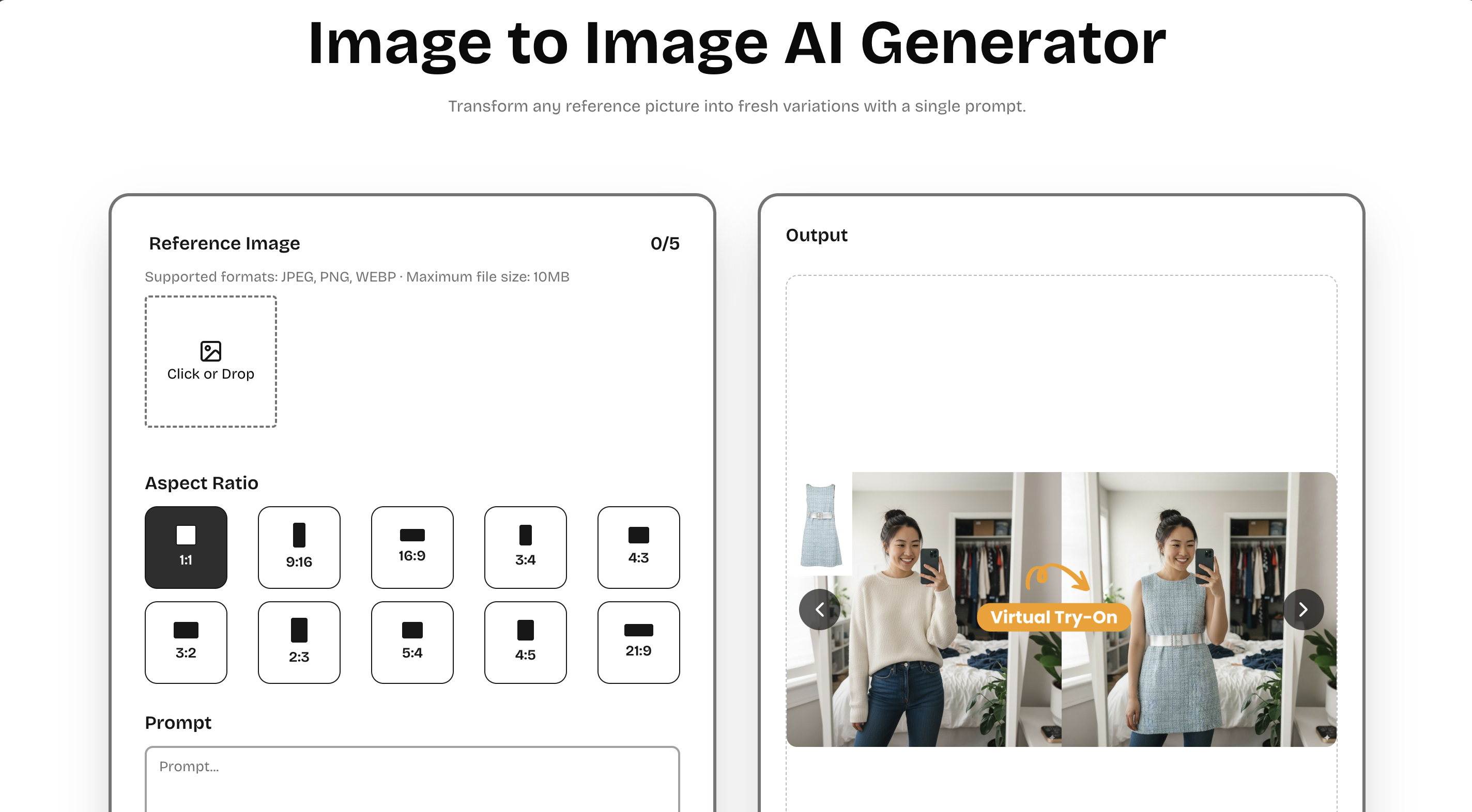Select the 5:4 aspect ratio
Viewport: 1472px width, 812px height.
coord(412,641)
